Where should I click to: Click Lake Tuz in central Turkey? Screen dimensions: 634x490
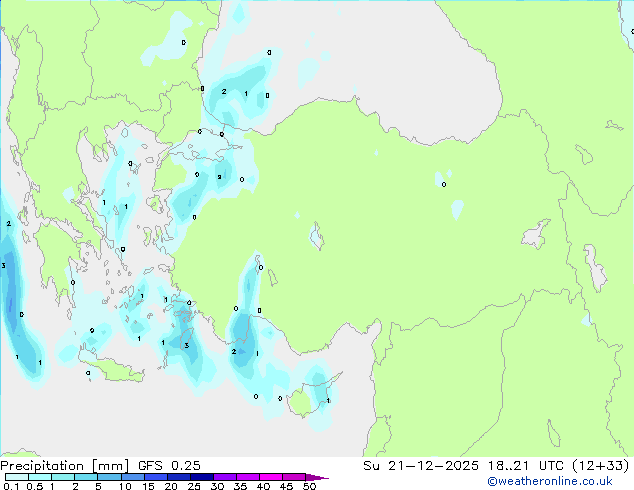[317, 236]
